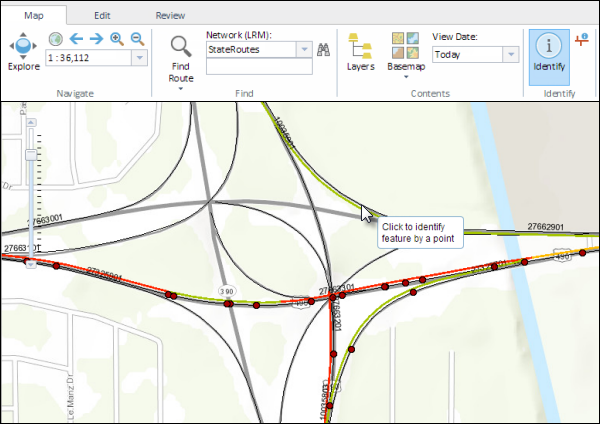This screenshot has width=600, height=424.
Task: Click the red event point on route 390
Action: pos(229,303)
